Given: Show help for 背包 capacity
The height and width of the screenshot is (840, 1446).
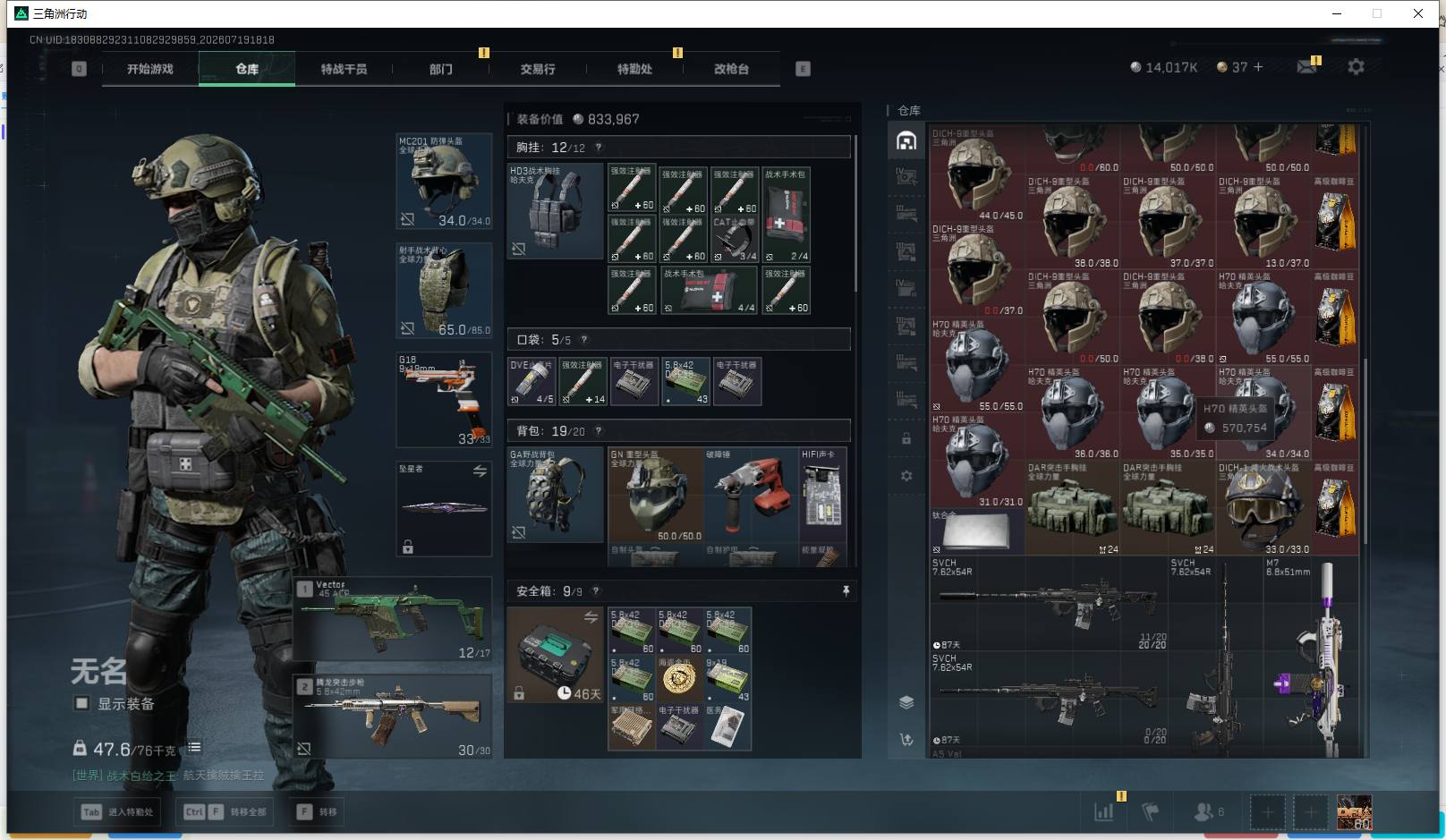Looking at the screenshot, I should point(599,431).
